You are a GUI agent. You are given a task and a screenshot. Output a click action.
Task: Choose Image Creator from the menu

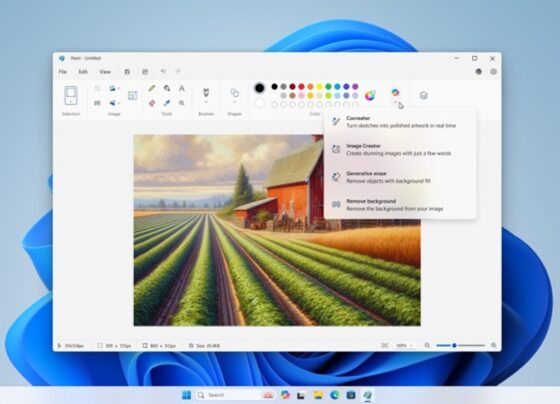[400, 150]
